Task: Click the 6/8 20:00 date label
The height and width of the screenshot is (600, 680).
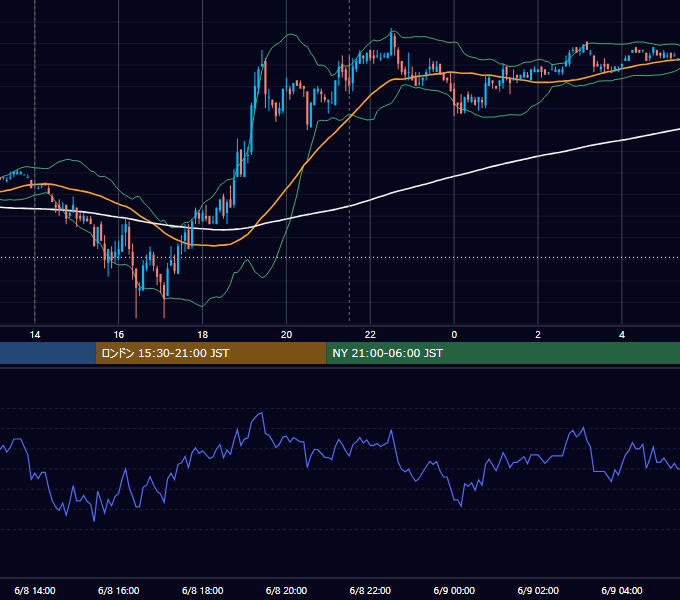Action: click(286, 590)
